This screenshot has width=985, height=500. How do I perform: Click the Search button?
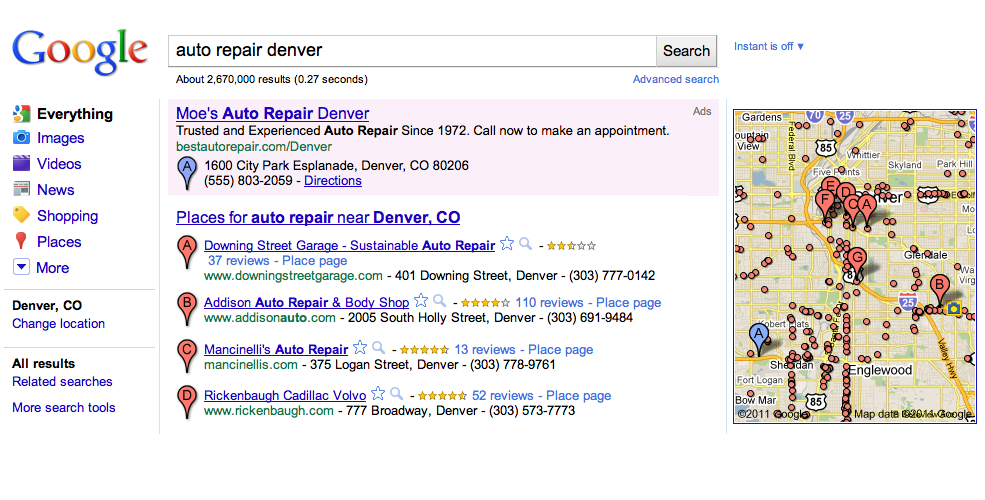[x=686, y=51]
